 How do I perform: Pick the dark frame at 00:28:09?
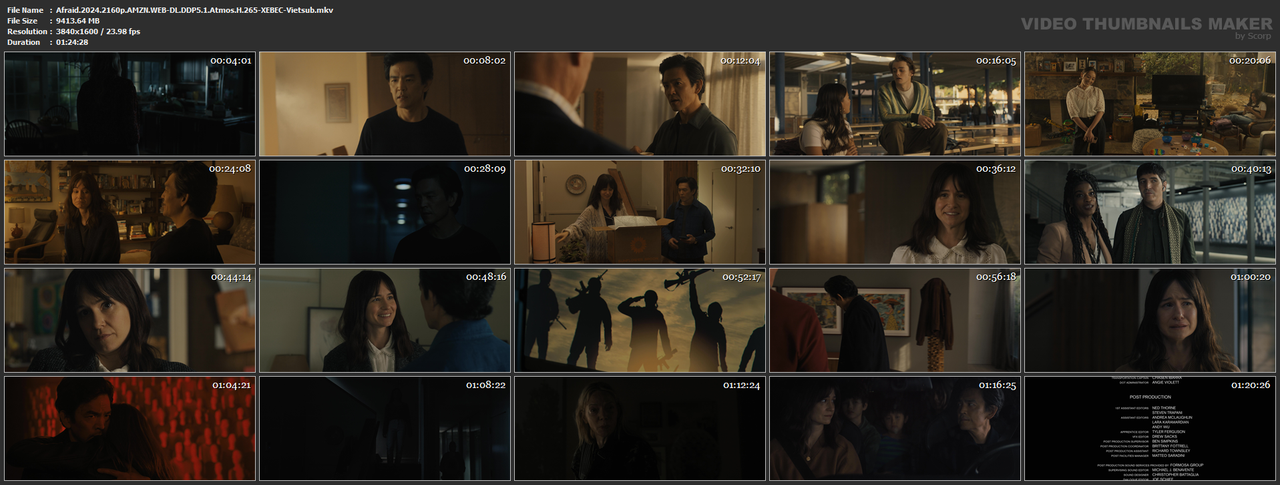tap(385, 212)
